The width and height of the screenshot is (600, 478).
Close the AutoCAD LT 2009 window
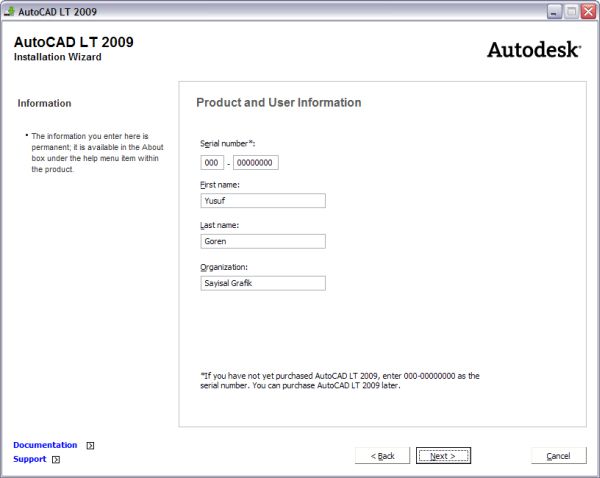588,11
